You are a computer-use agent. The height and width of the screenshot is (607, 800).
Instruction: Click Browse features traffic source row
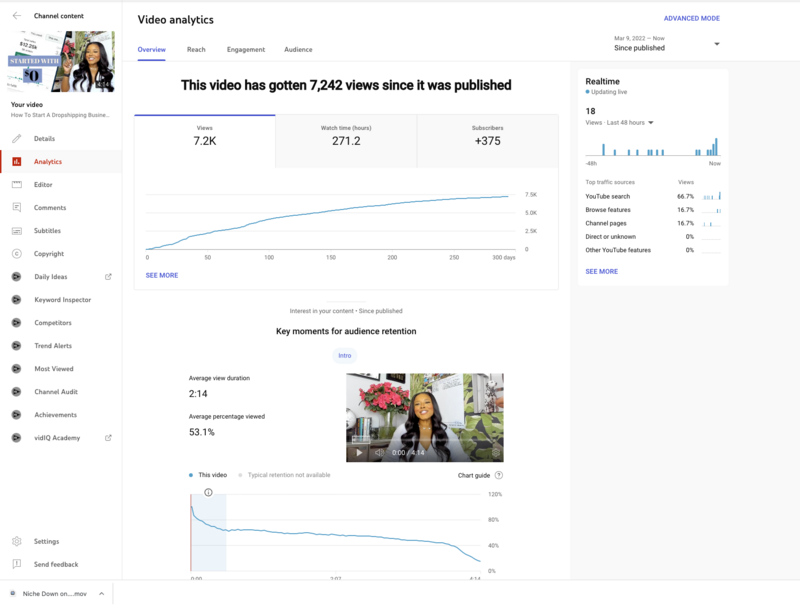click(653, 210)
